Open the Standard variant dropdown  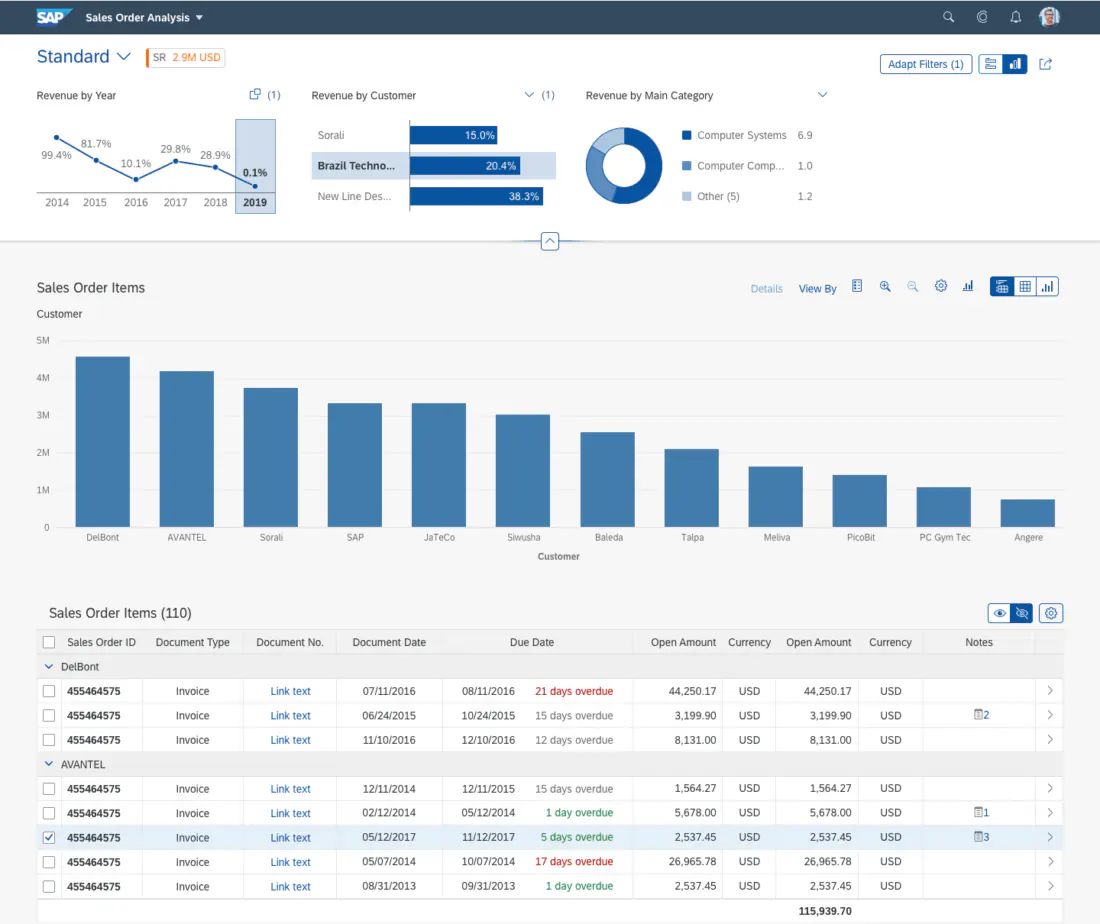point(124,56)
